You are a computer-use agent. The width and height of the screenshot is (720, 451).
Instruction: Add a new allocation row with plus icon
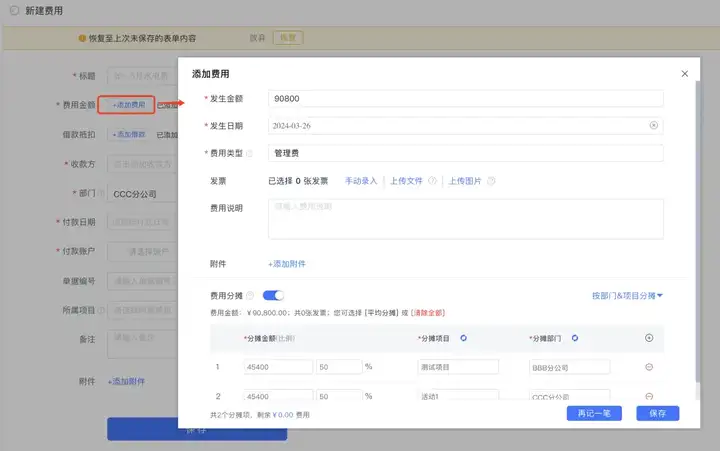tap(649, 338)
